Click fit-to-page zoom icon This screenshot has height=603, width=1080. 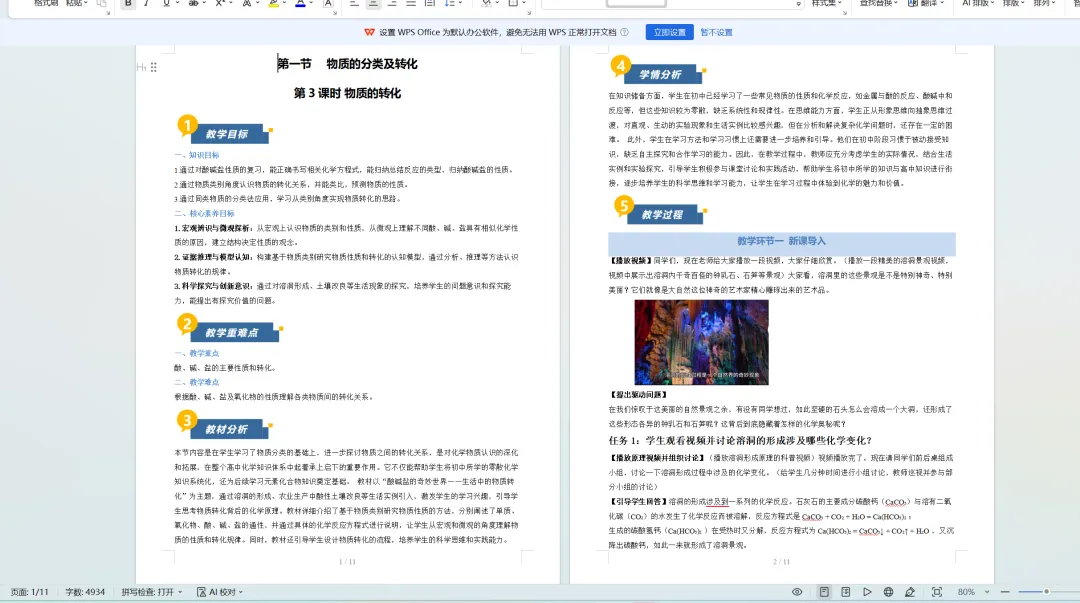[x=937, y=592]
